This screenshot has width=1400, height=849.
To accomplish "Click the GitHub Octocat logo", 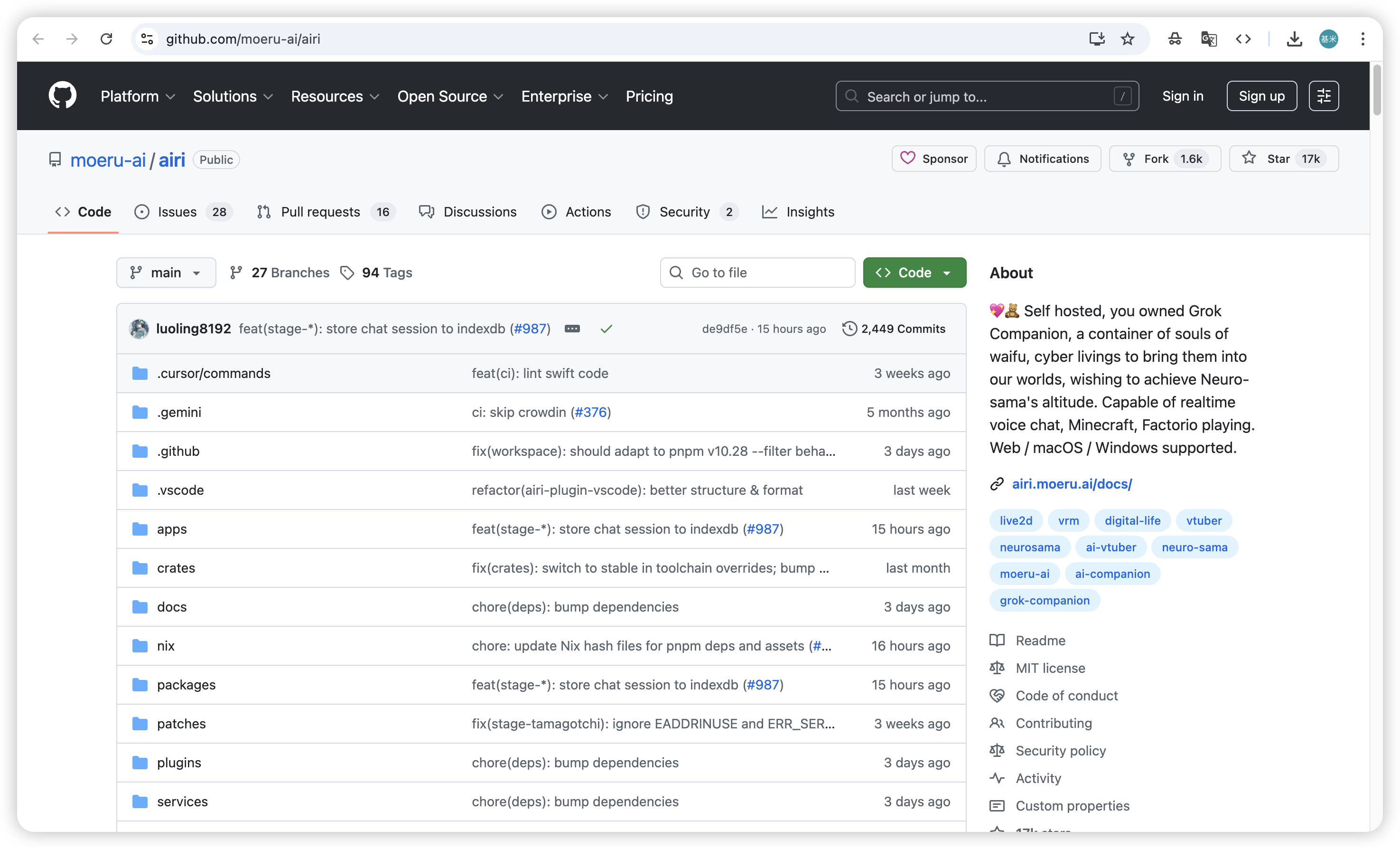I will (63, 95).
